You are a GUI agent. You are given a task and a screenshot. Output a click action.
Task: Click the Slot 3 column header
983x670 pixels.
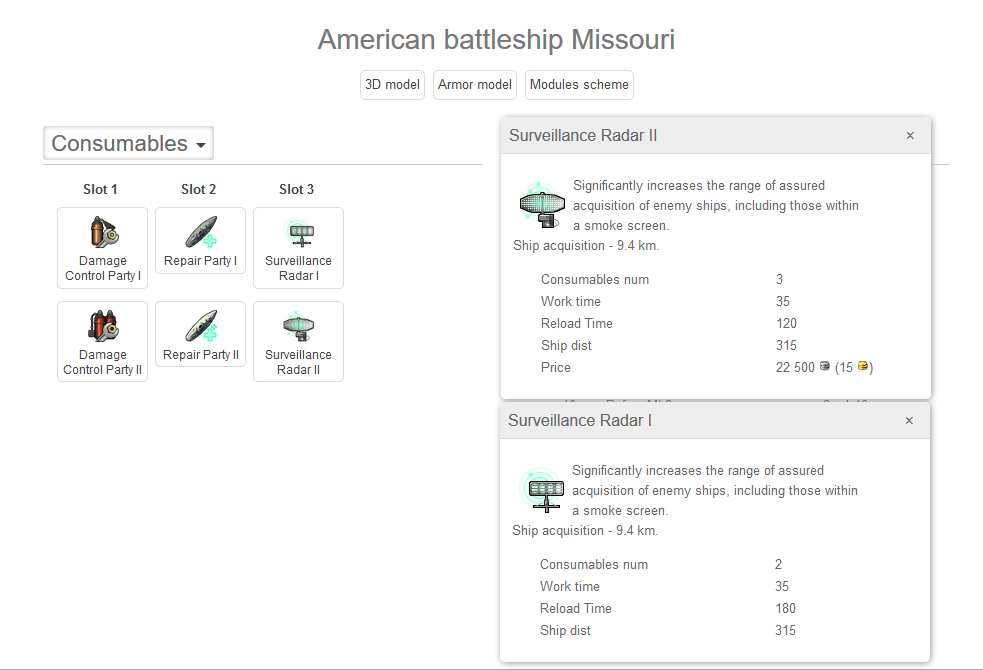pos(297,189)
